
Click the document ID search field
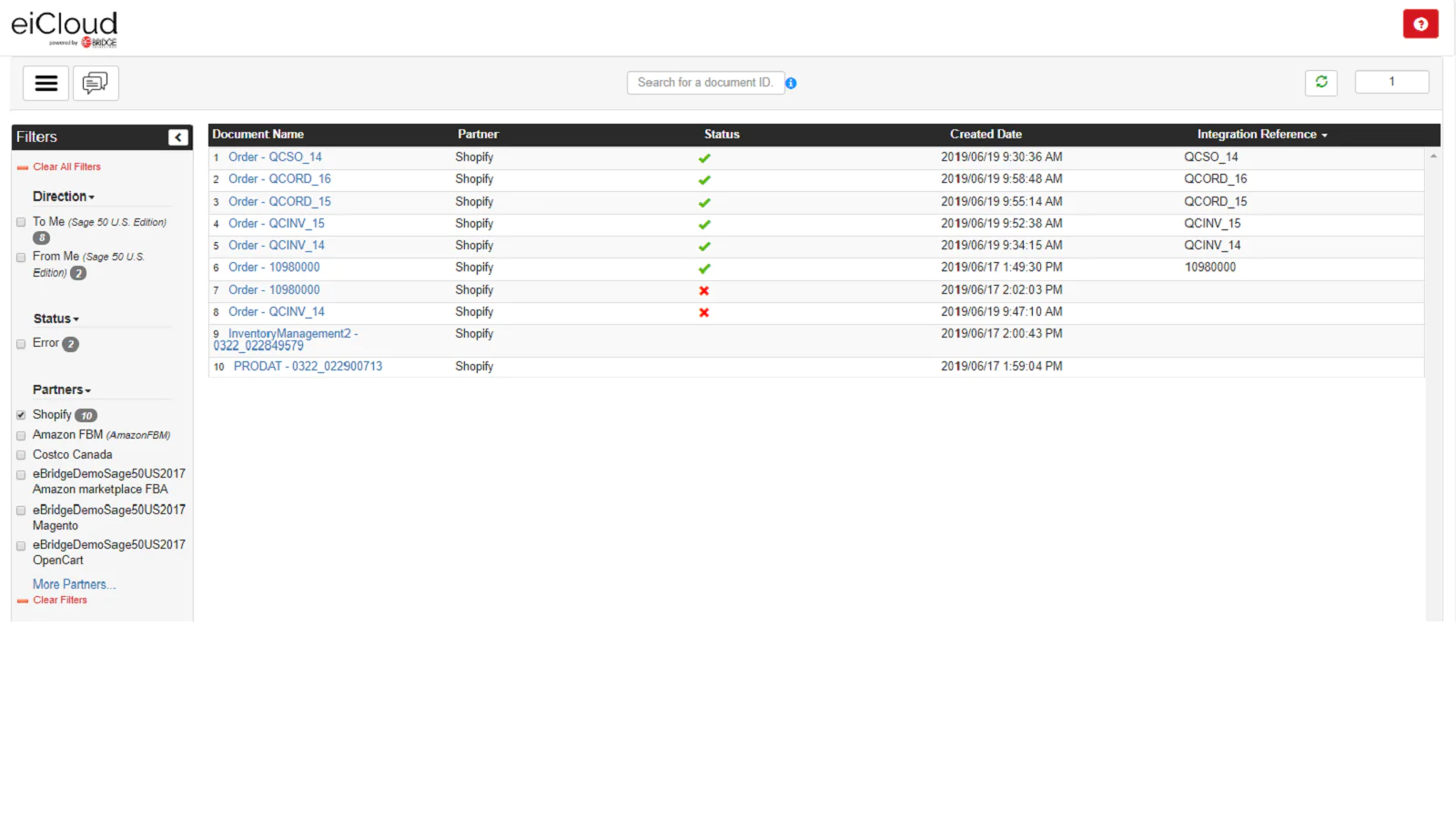click(705, 83)
